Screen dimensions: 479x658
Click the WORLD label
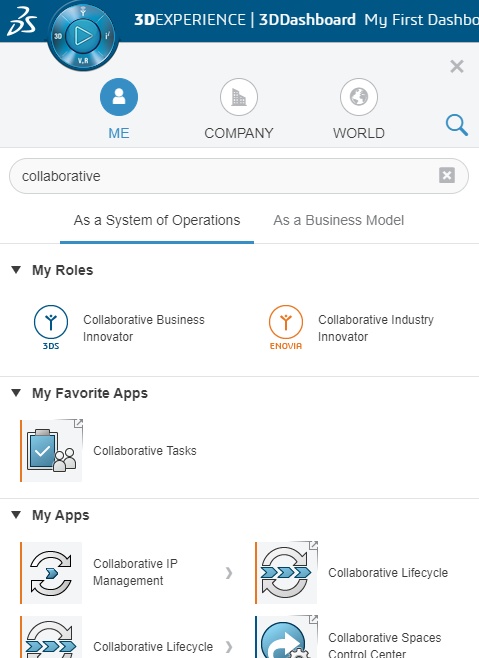(x=359, y=133)
